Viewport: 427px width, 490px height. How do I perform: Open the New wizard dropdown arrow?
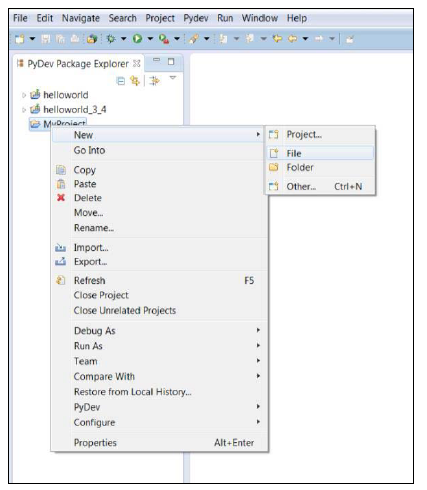32,39
